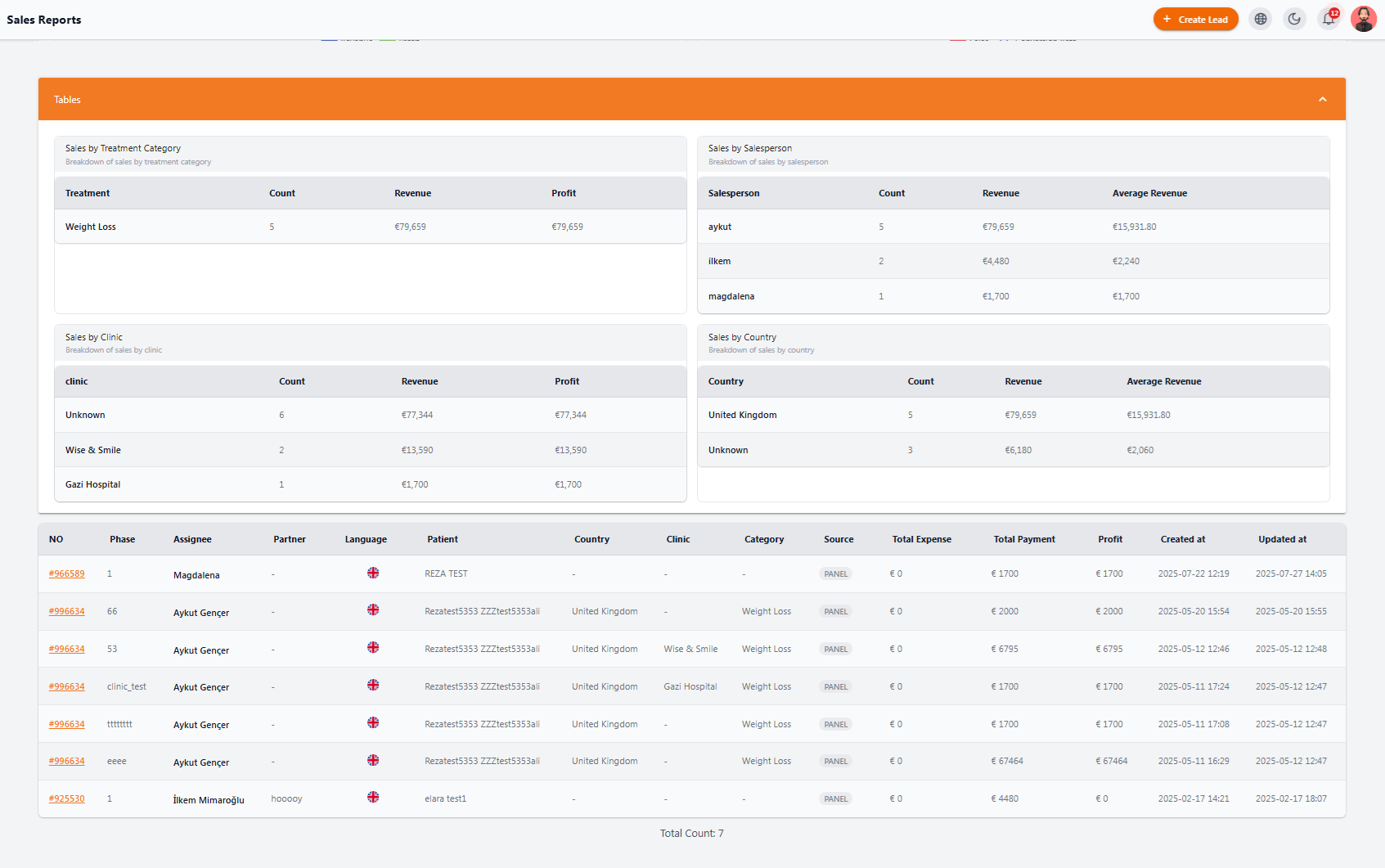Open the language globe icon
Viewport: 1385px width, 868px height.
(1261, 19)
